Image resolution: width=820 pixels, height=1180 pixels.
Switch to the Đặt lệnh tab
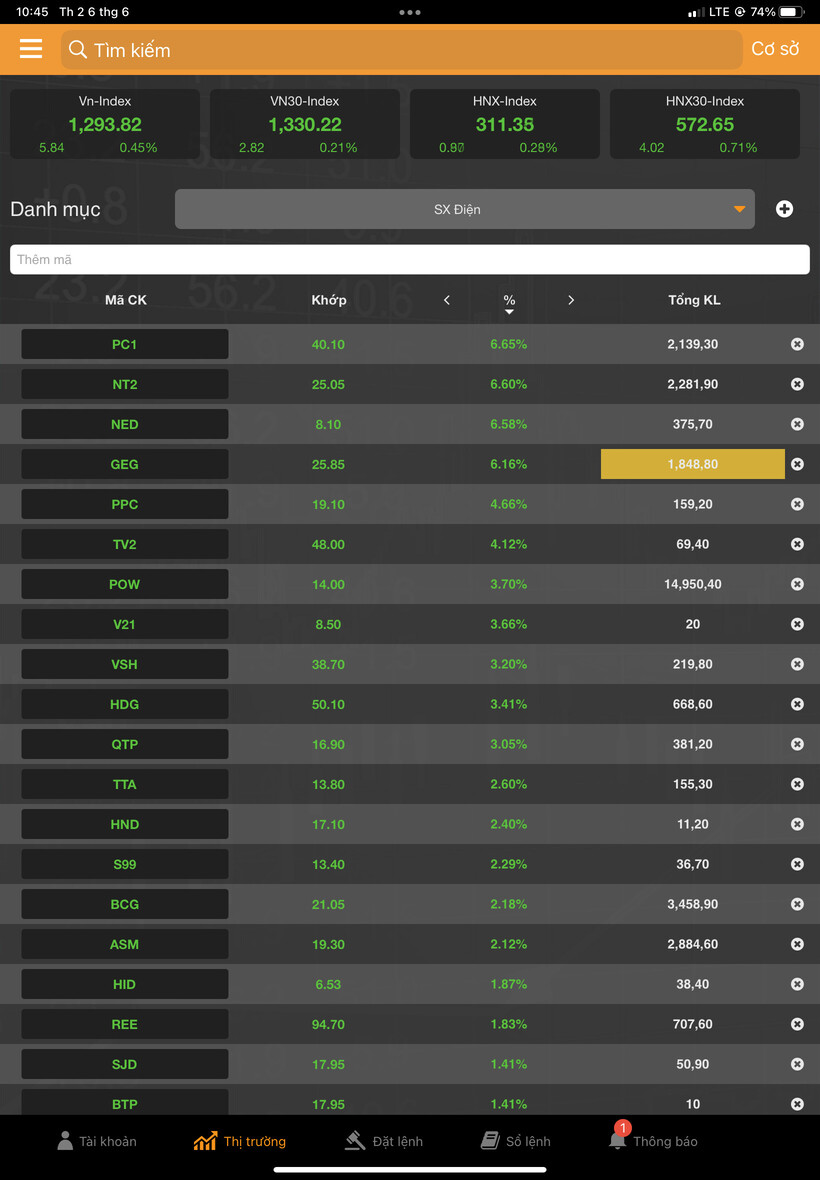pyautogui.click(x=384, y=1142)
